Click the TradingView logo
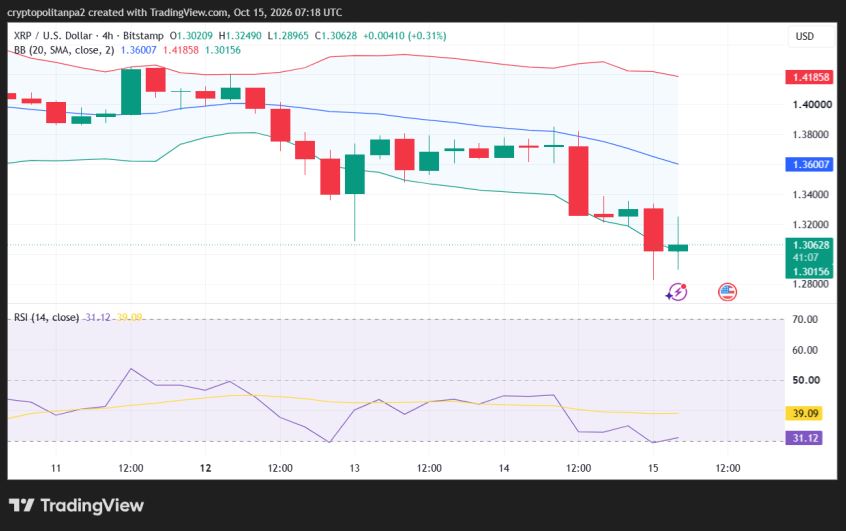The width and height of the screenshot is (846, 531). point(76,506)
